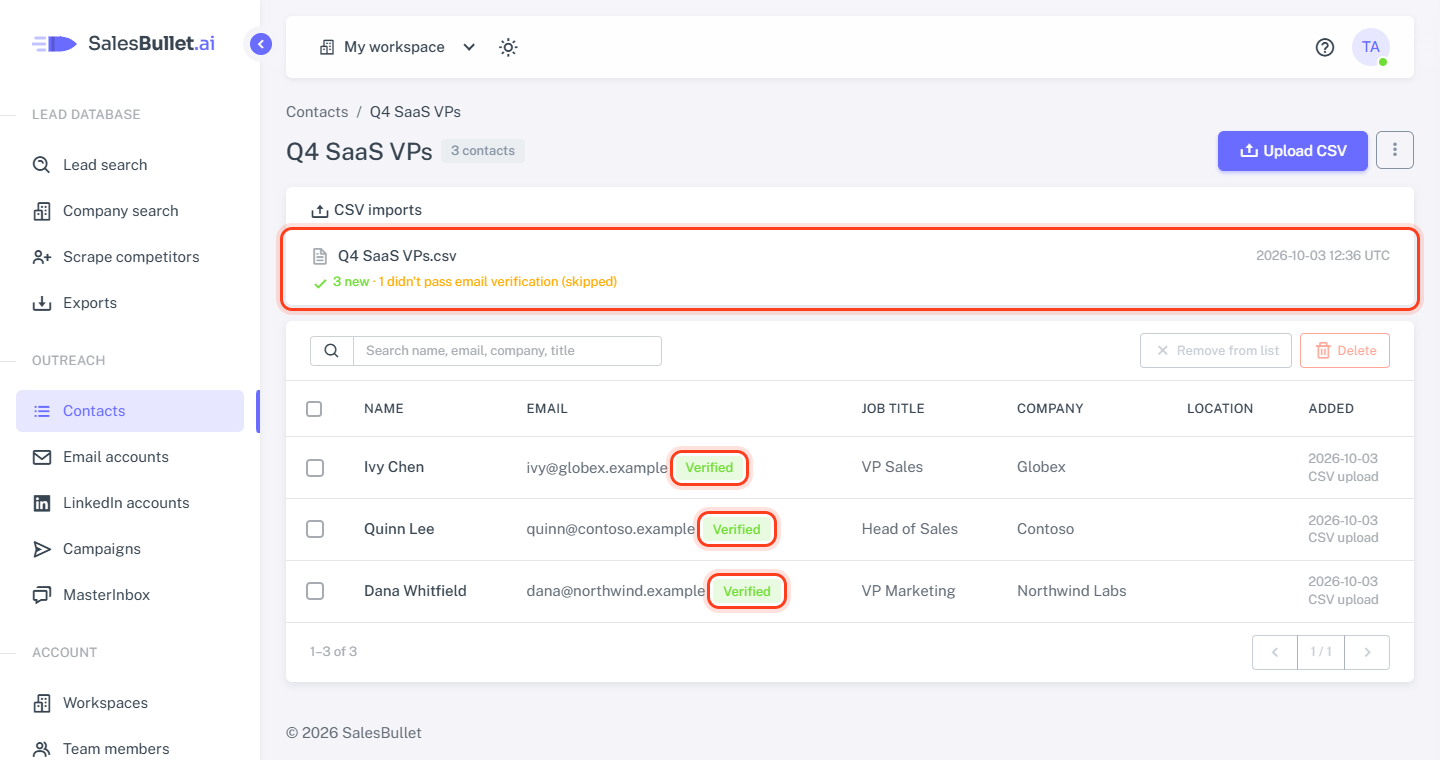Image resolution: width=1440 pixels, height=760 pixels.
Task: Click the Northwind Labs company cell
Action: pyautogui.click(x=1072, y=591)
